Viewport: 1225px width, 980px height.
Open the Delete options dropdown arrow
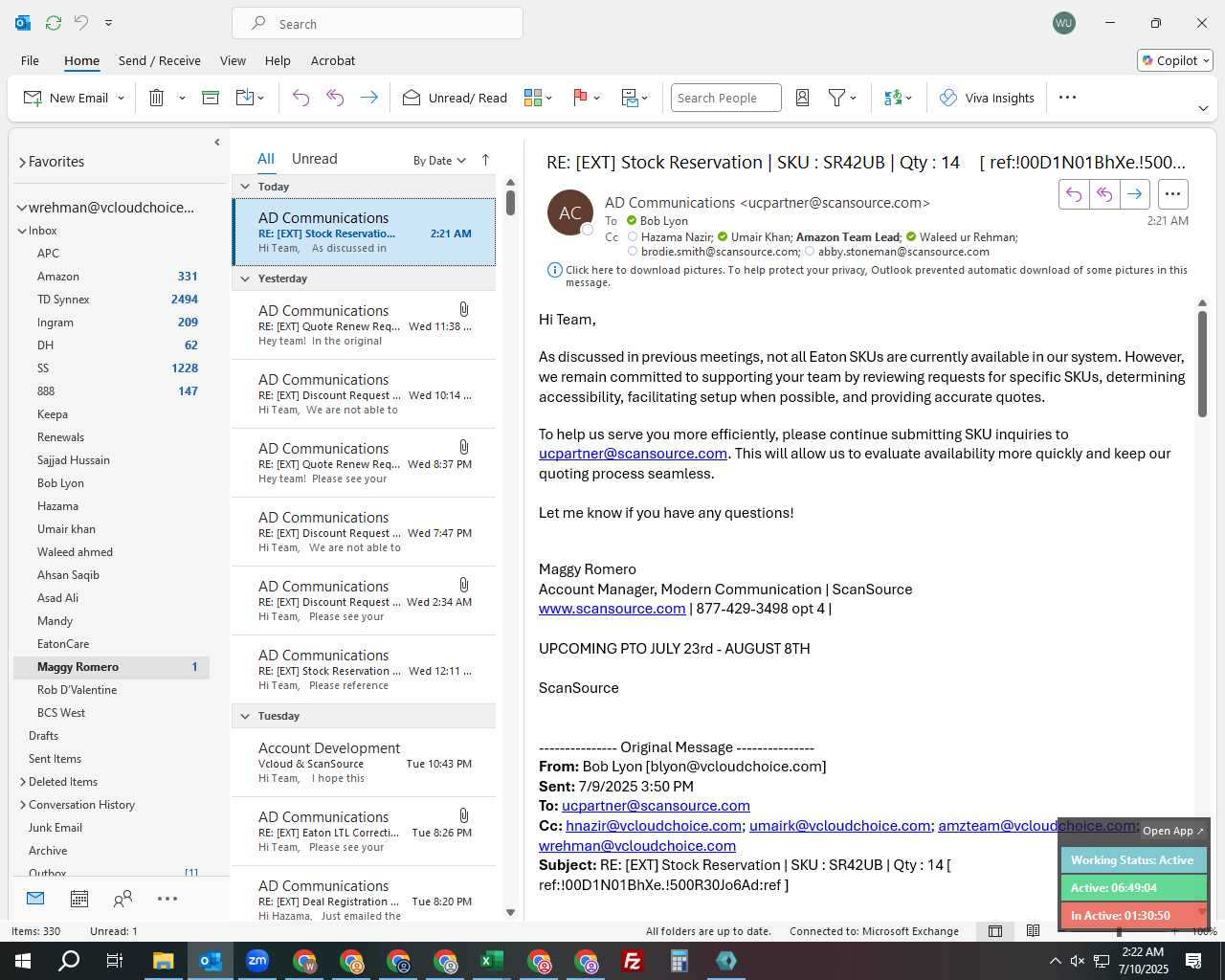[182, 98]
